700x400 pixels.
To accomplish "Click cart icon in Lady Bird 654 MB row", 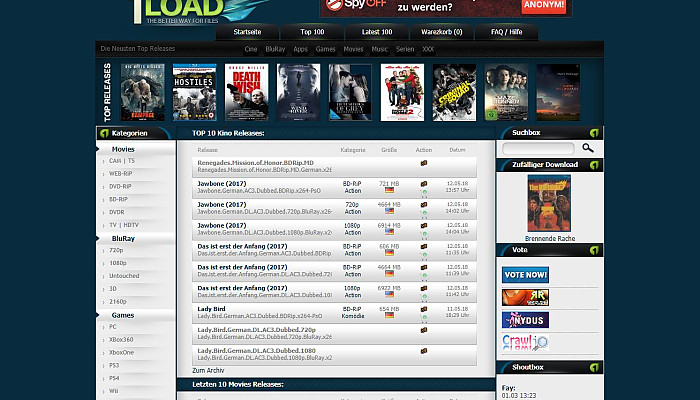I will tap(424, 309).
